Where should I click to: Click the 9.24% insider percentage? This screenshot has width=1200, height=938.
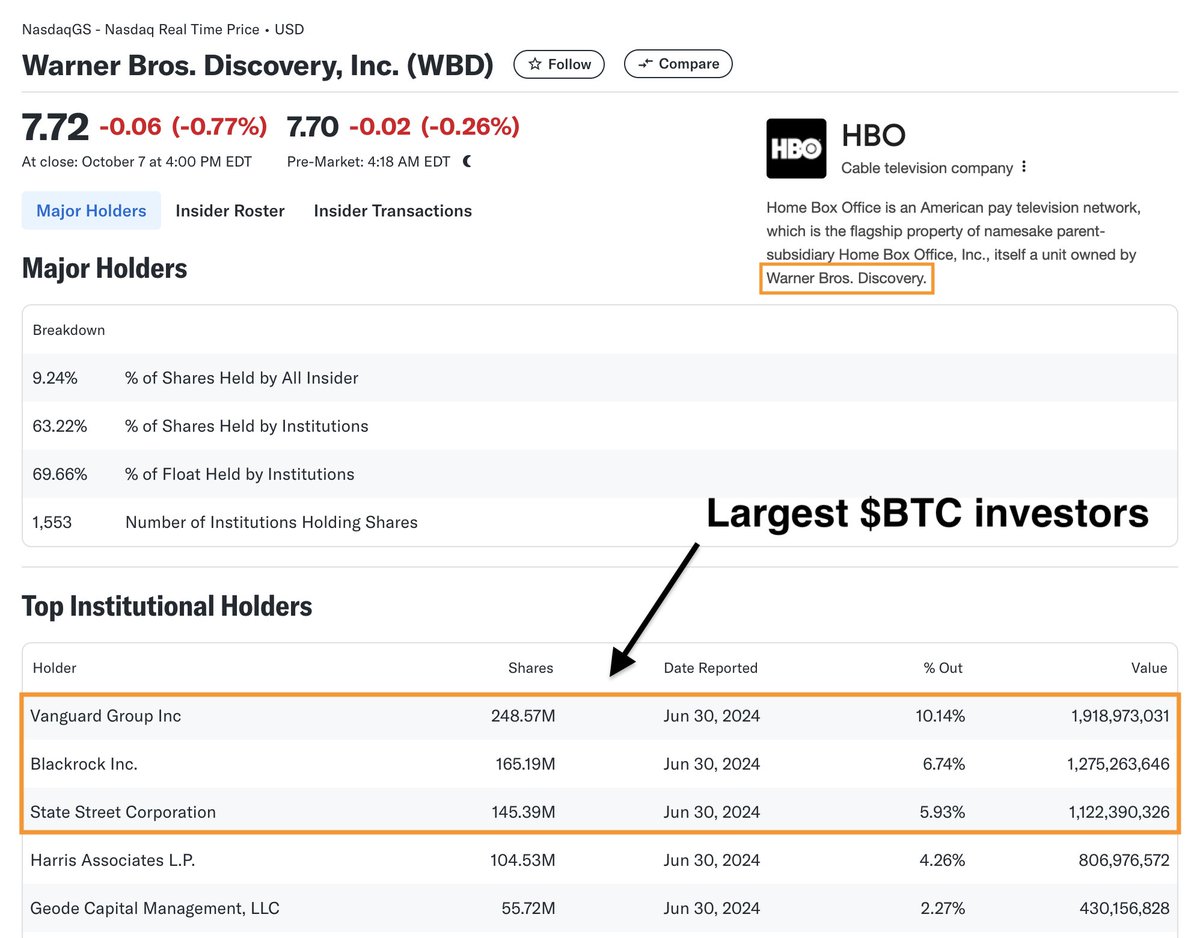tap(55, 378)
